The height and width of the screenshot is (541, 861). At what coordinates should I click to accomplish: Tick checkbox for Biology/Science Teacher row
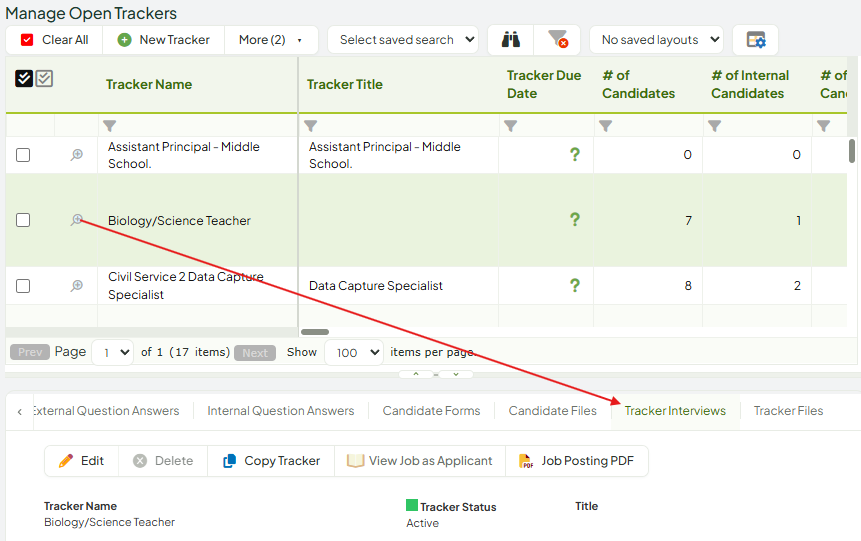[x=23, y=220]
